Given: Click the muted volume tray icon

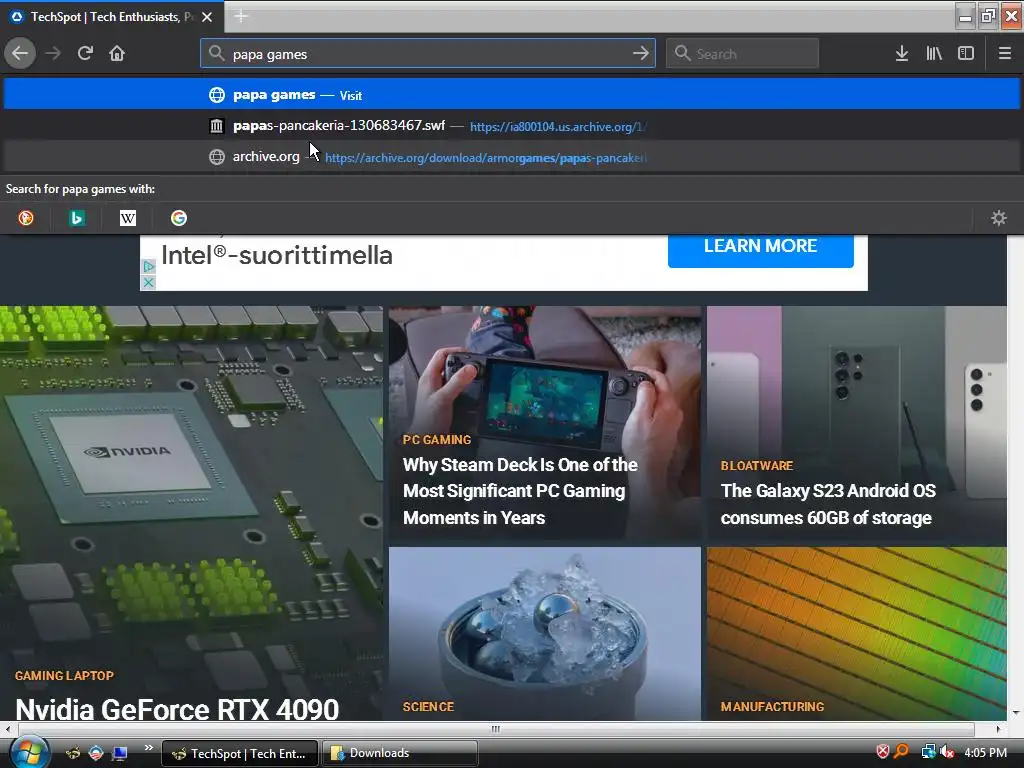Looking at the screenshot, I should [x=947, y=752].
